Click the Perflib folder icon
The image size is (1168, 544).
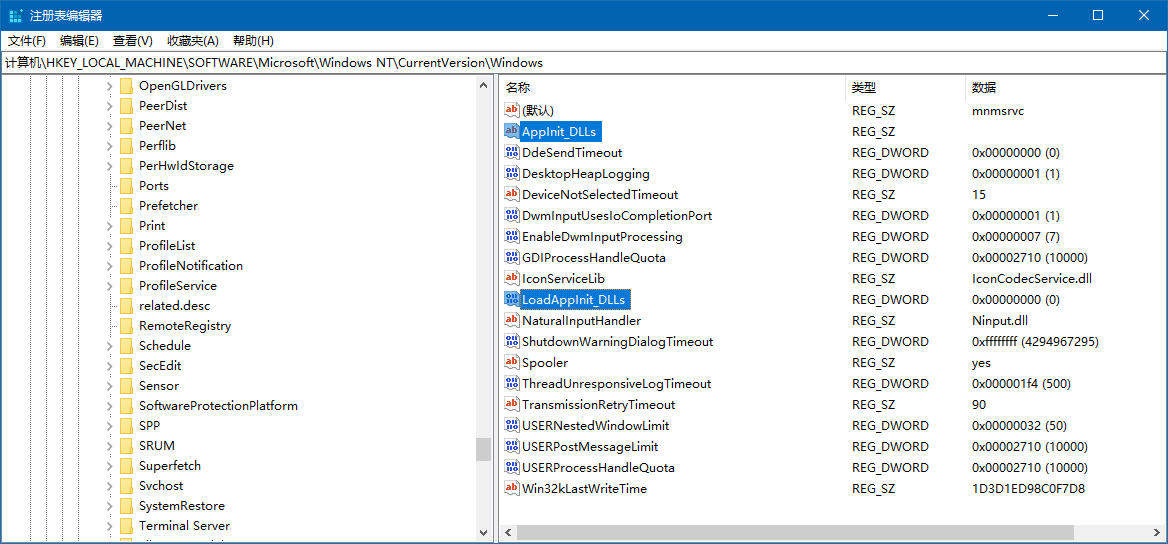(126, 145)
